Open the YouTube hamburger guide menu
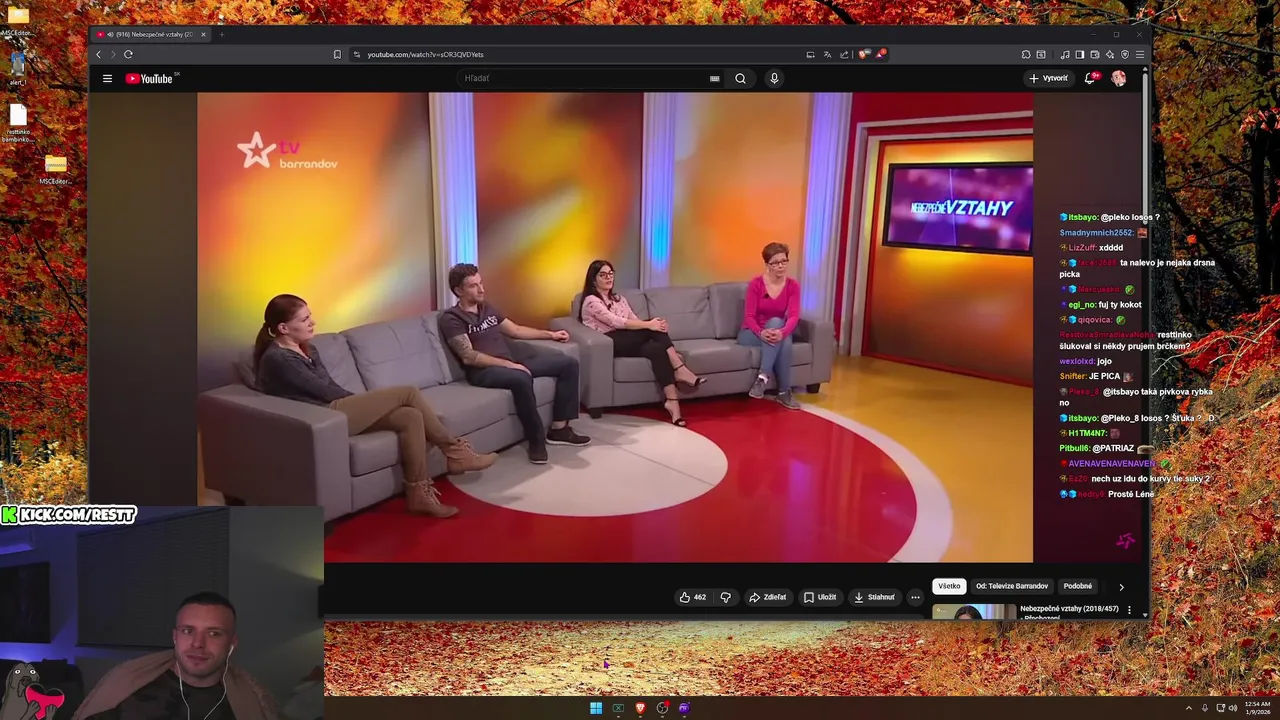Image resolution: width=1280 pixels, height=720 pixels. click(107, 78)
